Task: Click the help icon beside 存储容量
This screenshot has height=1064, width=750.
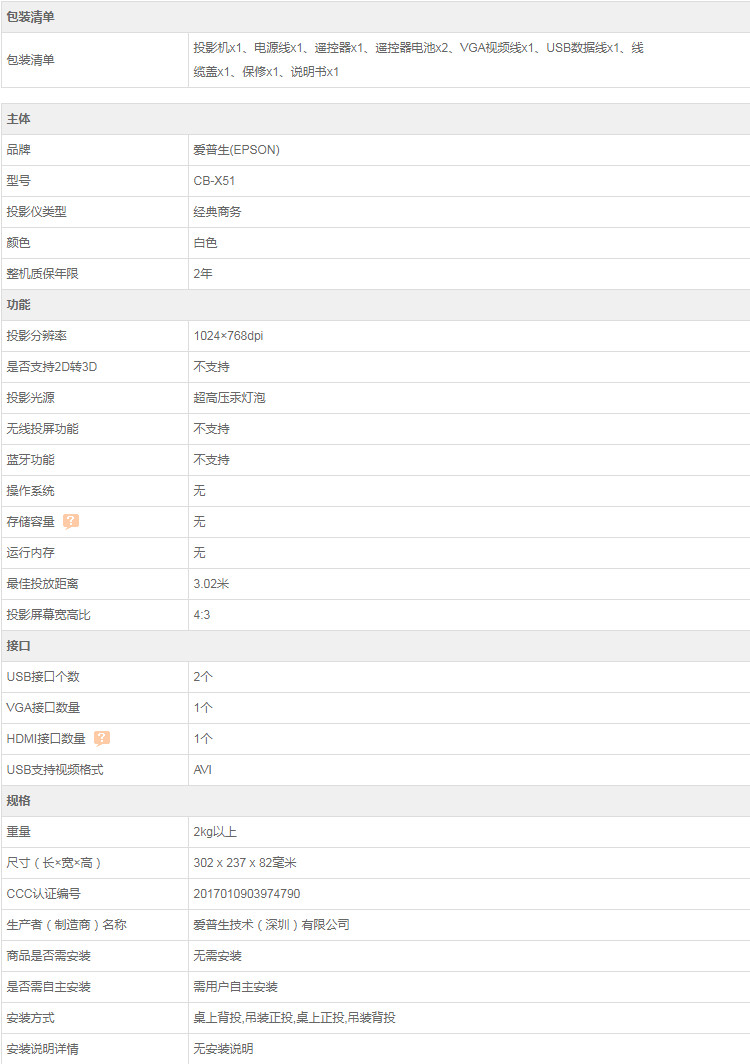Action: 71,521
